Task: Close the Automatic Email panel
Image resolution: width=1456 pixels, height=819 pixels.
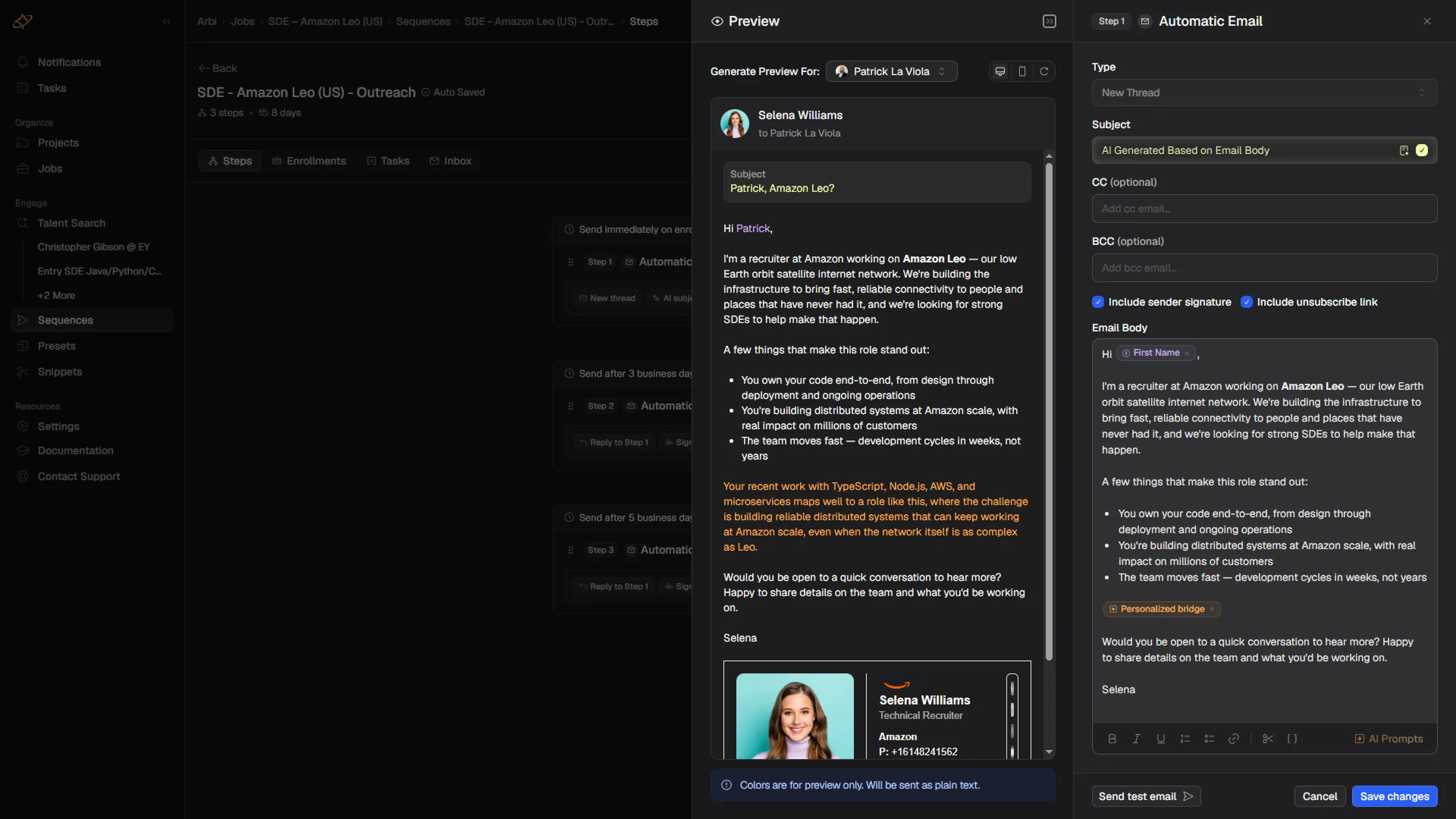Action: 1427,21
